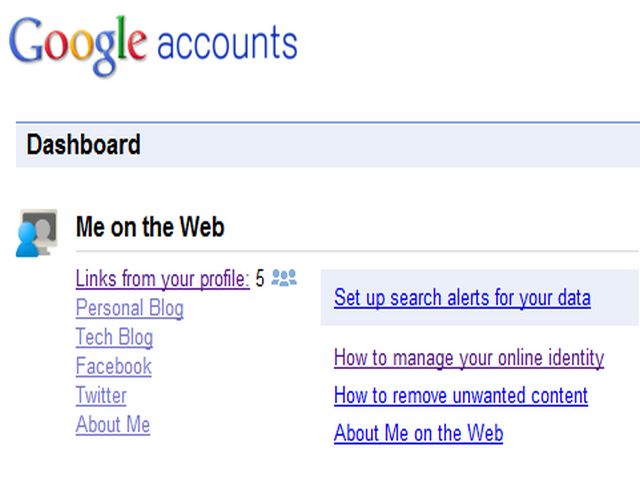Click the Dashboard heading text
This screenshot has width=640, height=480.
tap(83, 145)
